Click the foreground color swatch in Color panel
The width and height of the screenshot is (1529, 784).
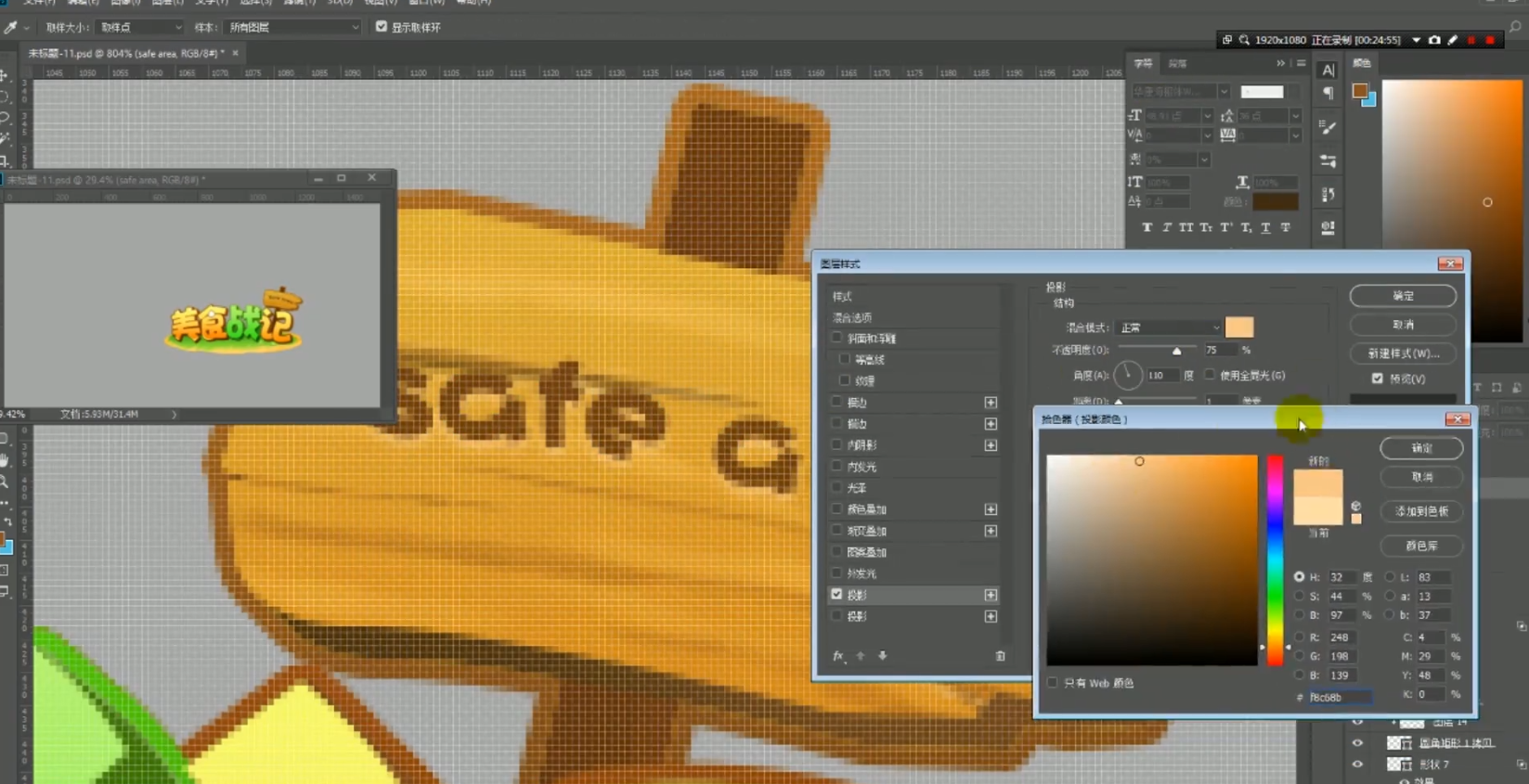click(1360, 90)
